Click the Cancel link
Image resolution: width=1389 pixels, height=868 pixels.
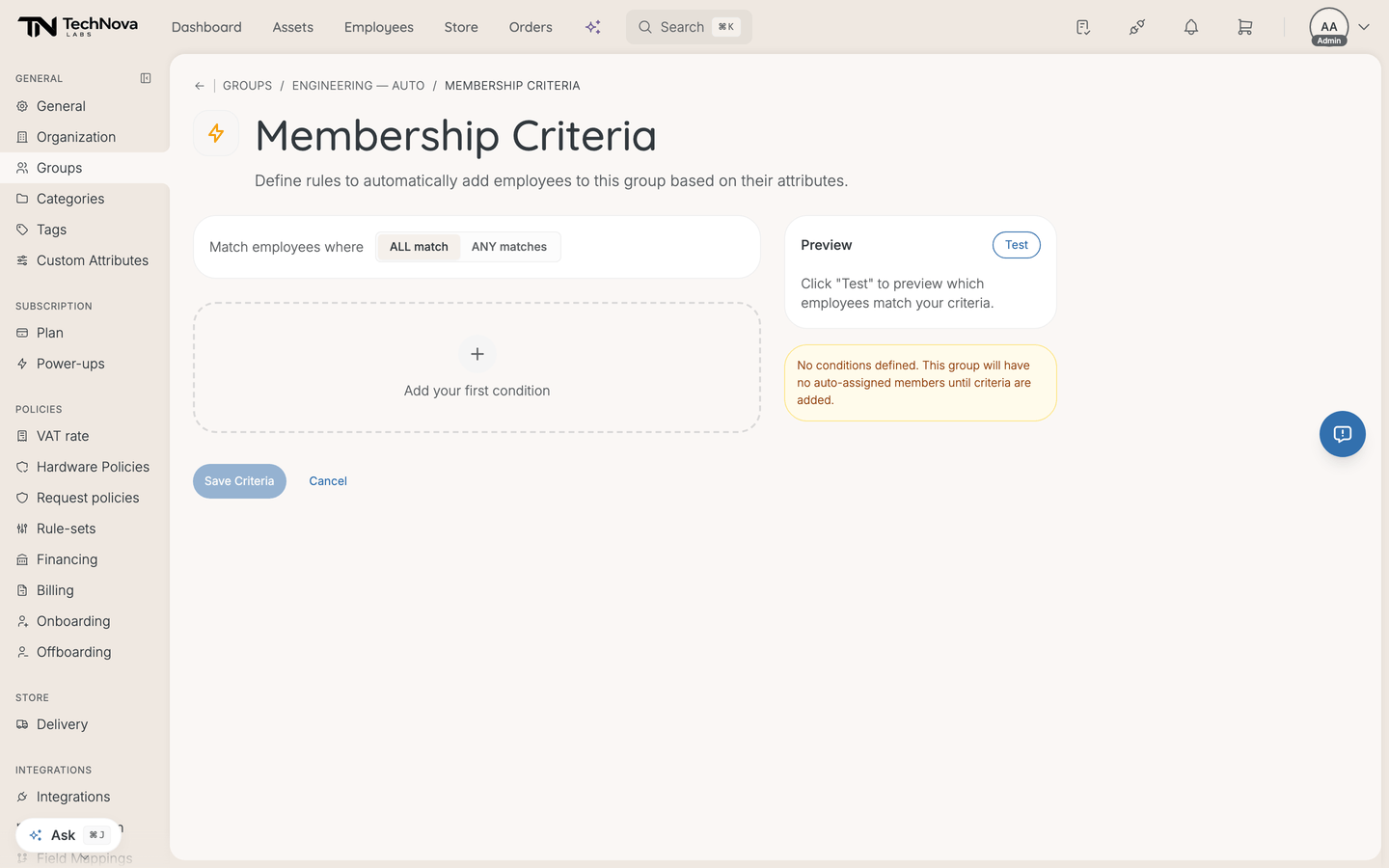pos(328,481)
